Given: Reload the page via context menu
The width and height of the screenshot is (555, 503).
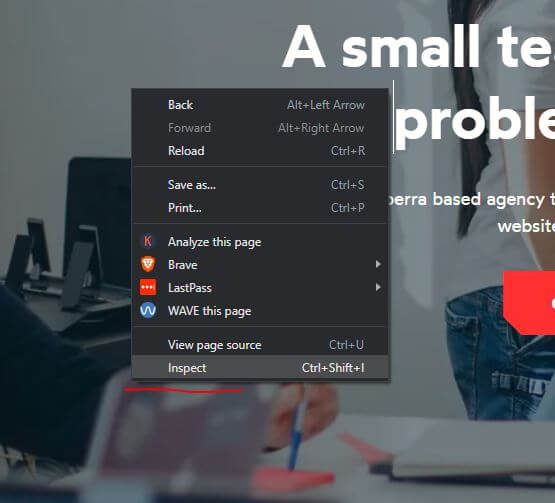Looking at the screenshot, I should [261, 151].
